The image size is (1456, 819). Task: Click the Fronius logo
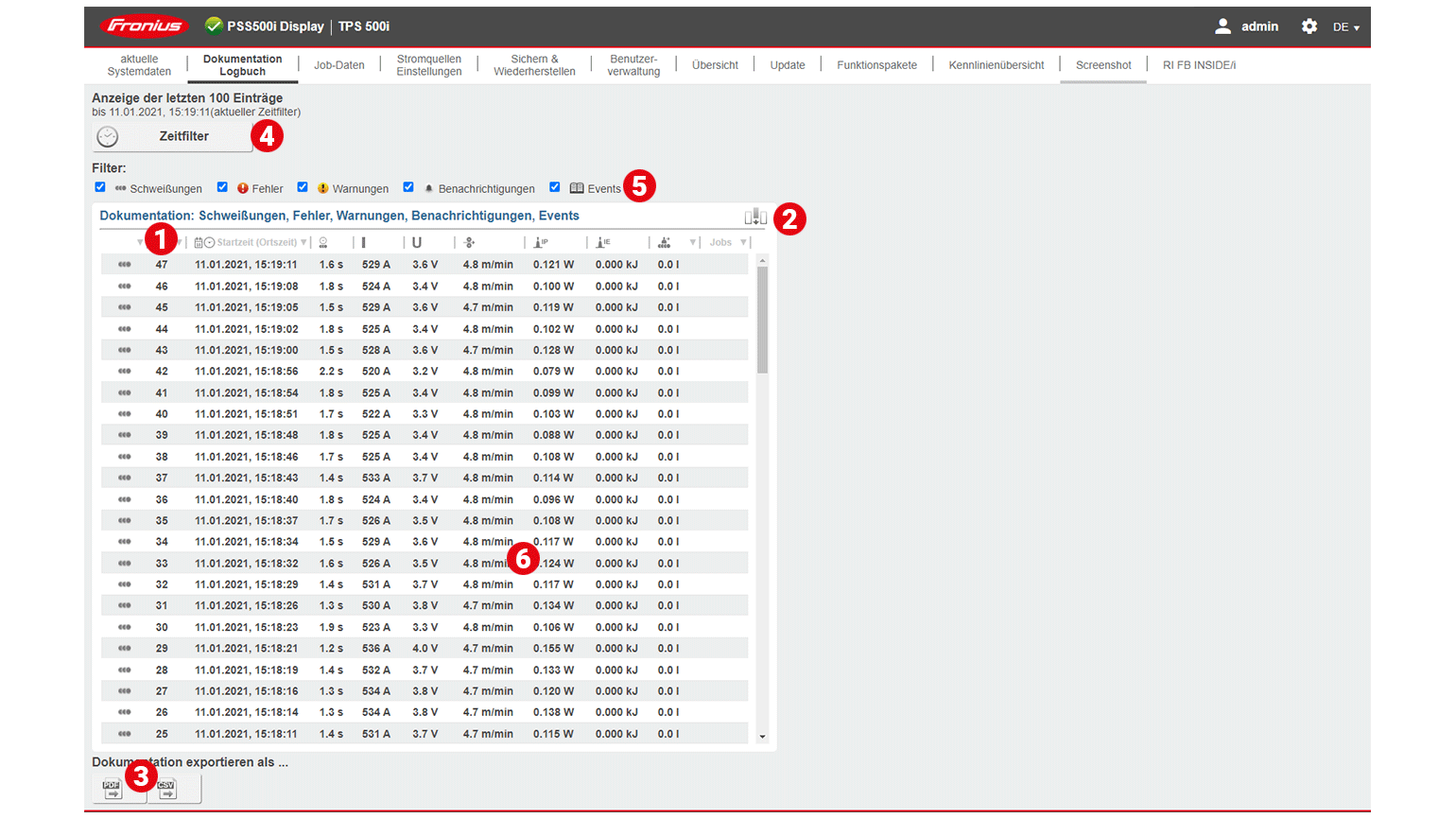tap(144, 26)
